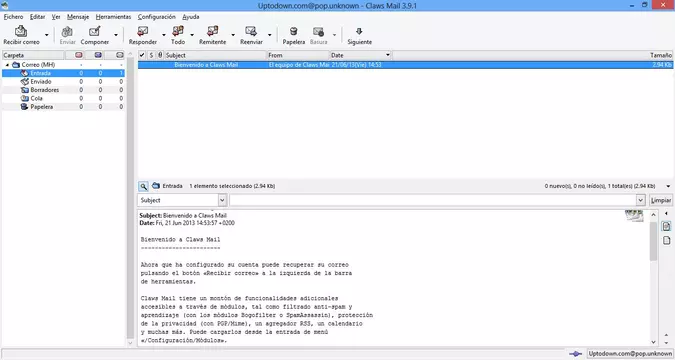Viewport: 675px width, 360px height.
Task: Click the Responder toolbar icon
Action: pyautogui.click(x=142, y=31)
